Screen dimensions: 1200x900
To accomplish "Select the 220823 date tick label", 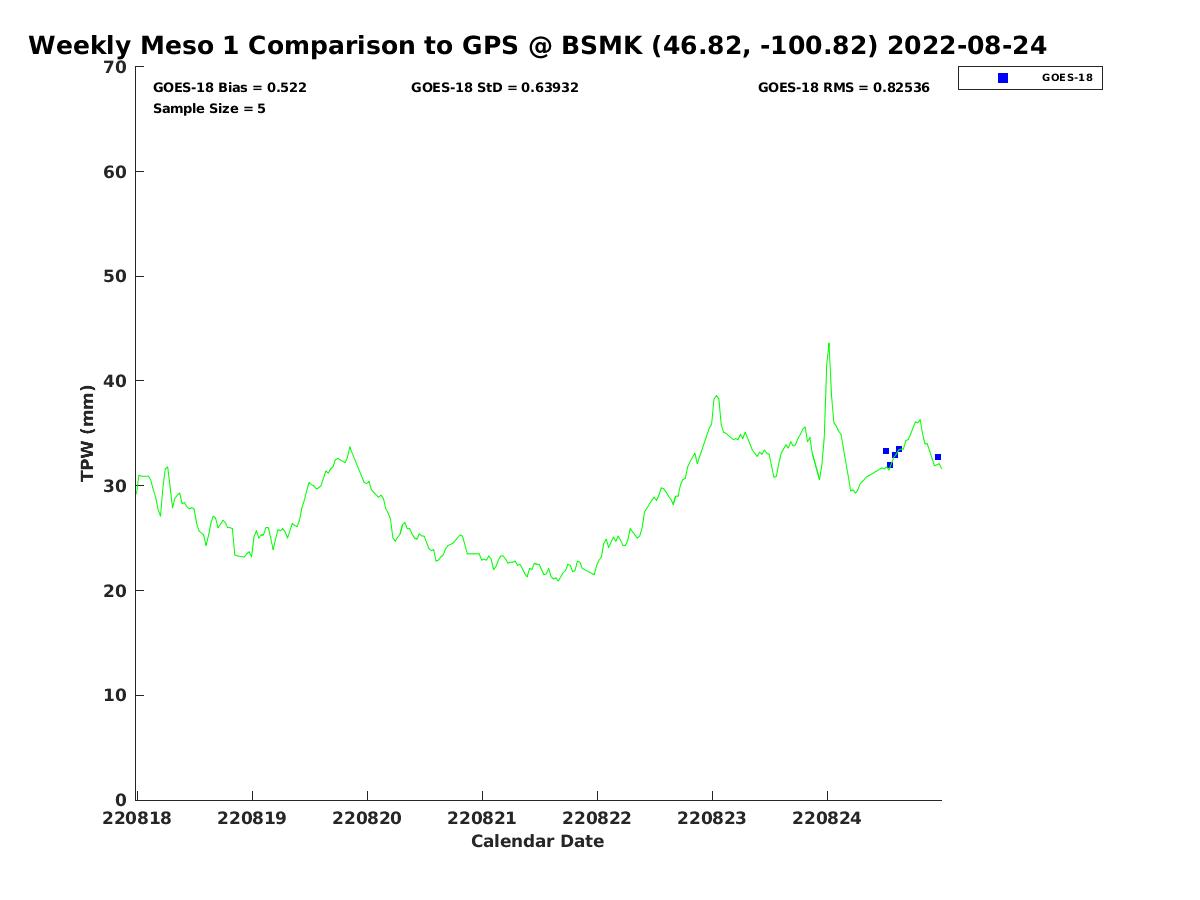I will (712, 818).
